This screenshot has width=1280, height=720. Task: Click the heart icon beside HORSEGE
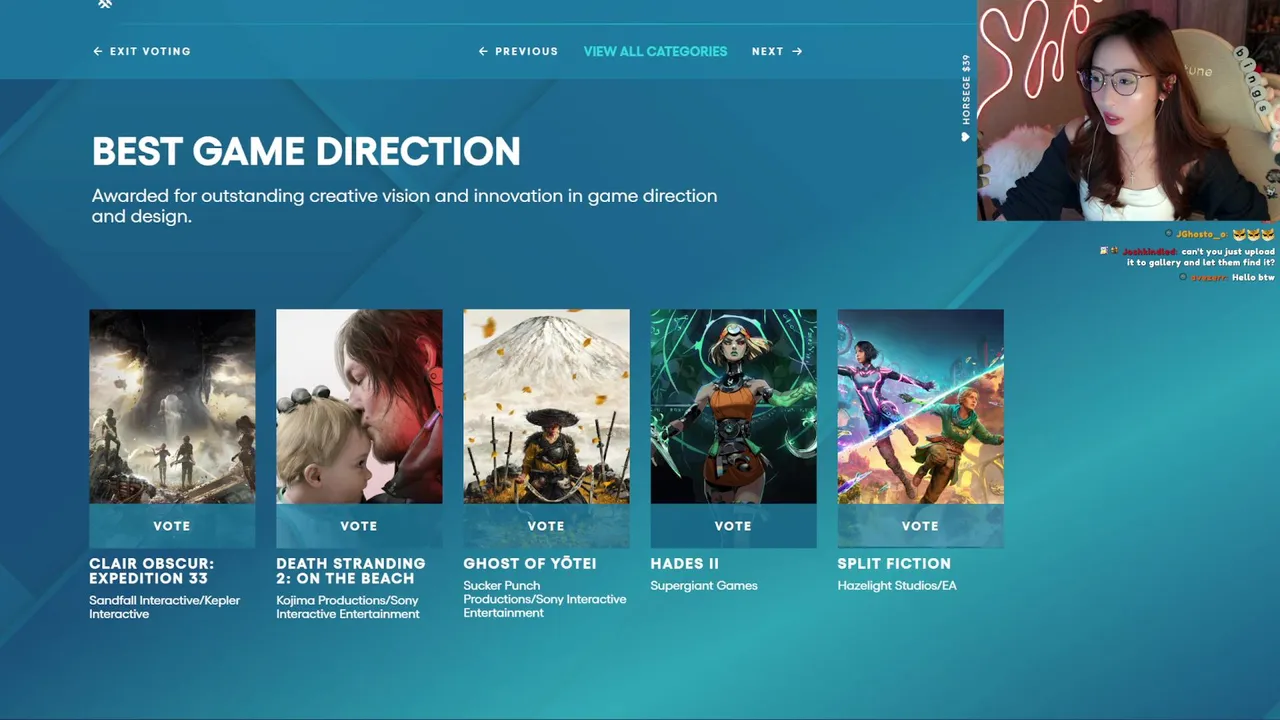coord(965,137)
